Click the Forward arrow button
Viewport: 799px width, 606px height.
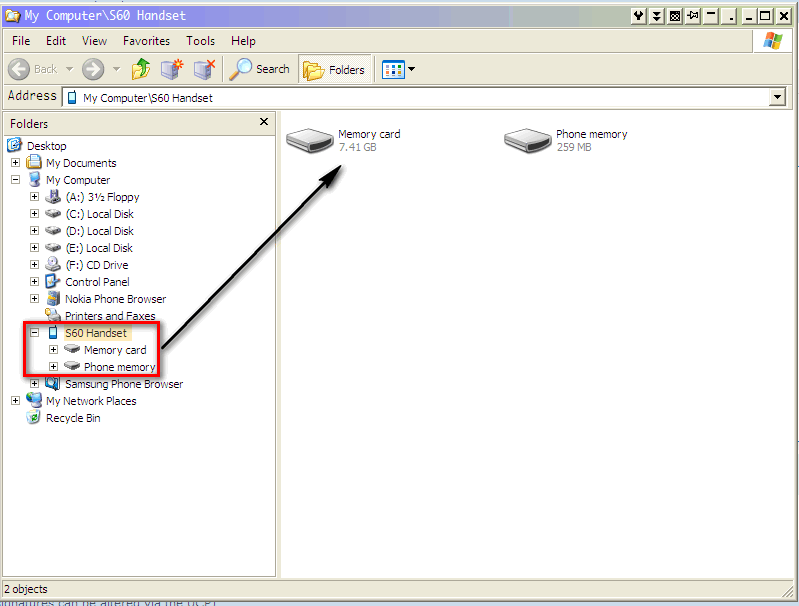pyautogui.click(x=93, y=69)
